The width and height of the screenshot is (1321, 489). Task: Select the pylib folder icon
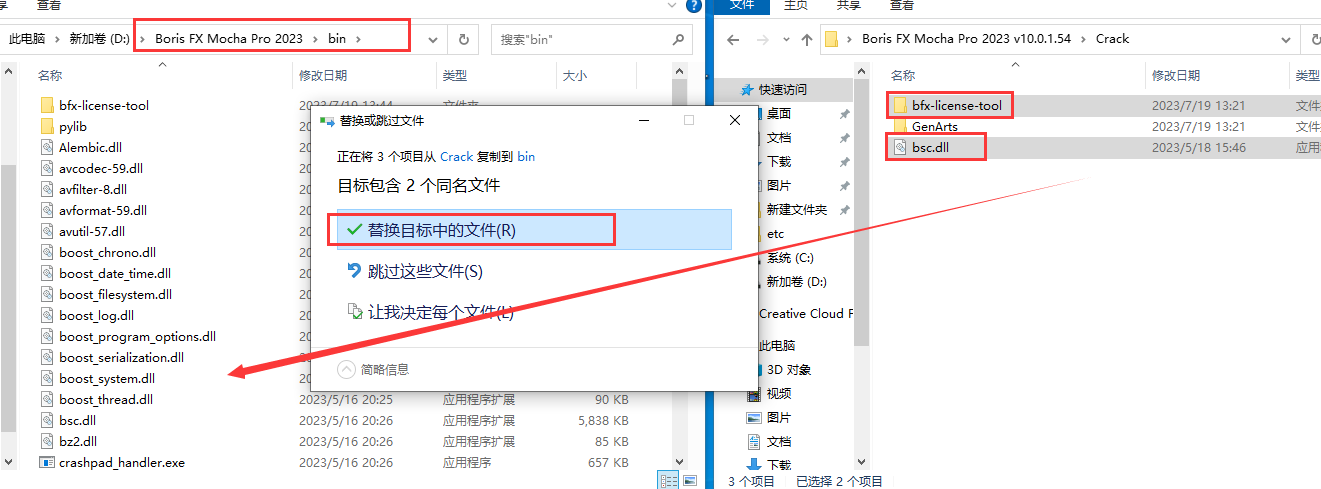(x=47, y=126)
